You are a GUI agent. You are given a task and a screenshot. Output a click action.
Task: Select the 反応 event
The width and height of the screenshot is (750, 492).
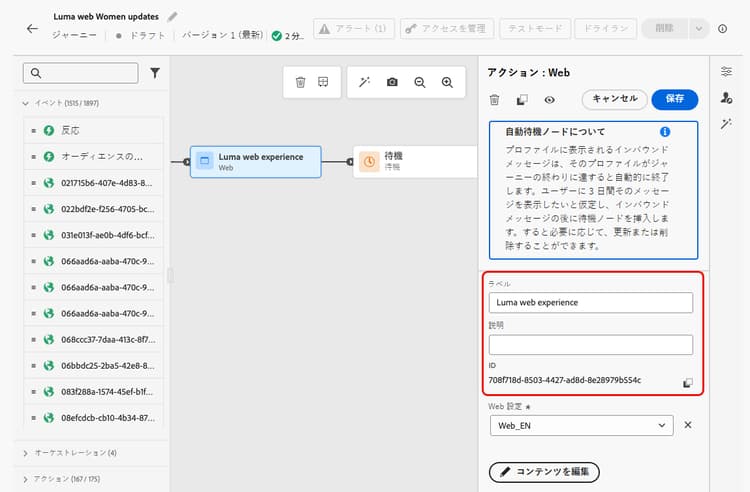93,130
